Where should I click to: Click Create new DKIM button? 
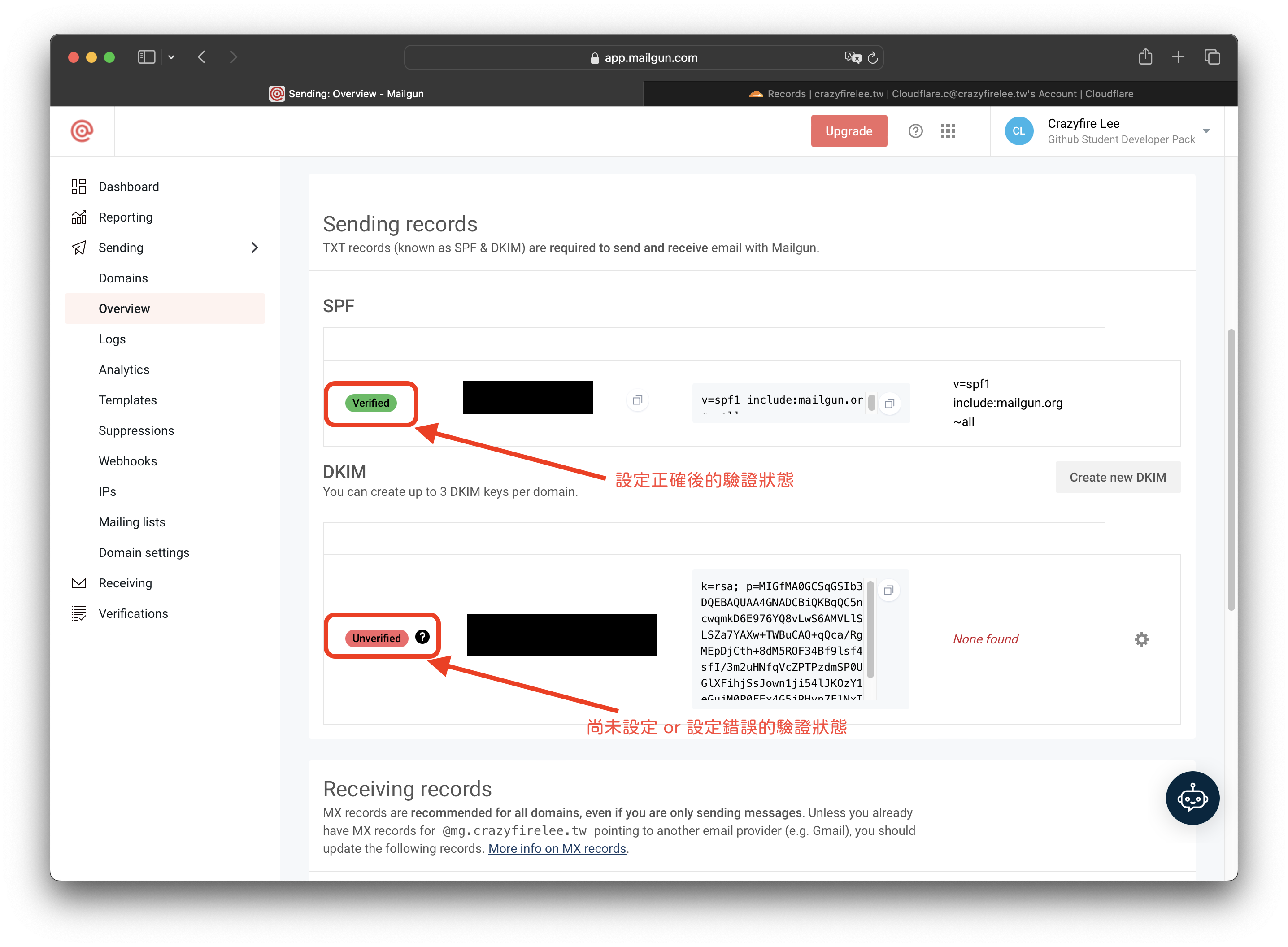pos(1117,478)
